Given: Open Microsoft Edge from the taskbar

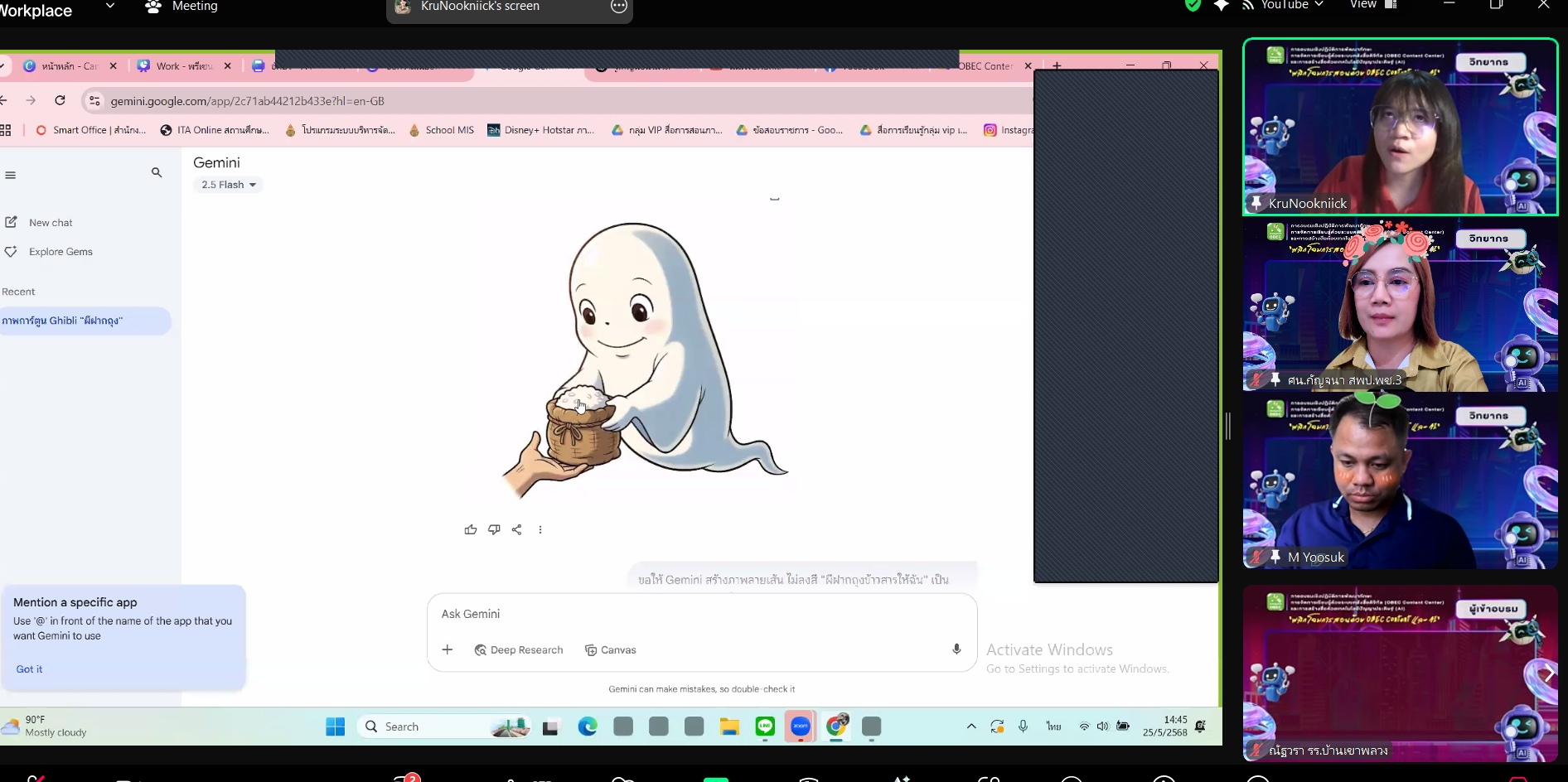Looking at the screenshot, I should [x=588, y=726].
